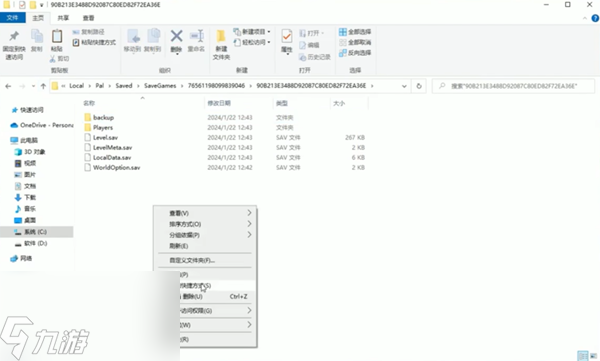Image resolution: width=600 pixels, height=361 pixels.
Task: Sort by the 名称 column header
Action: click(89, 103)
